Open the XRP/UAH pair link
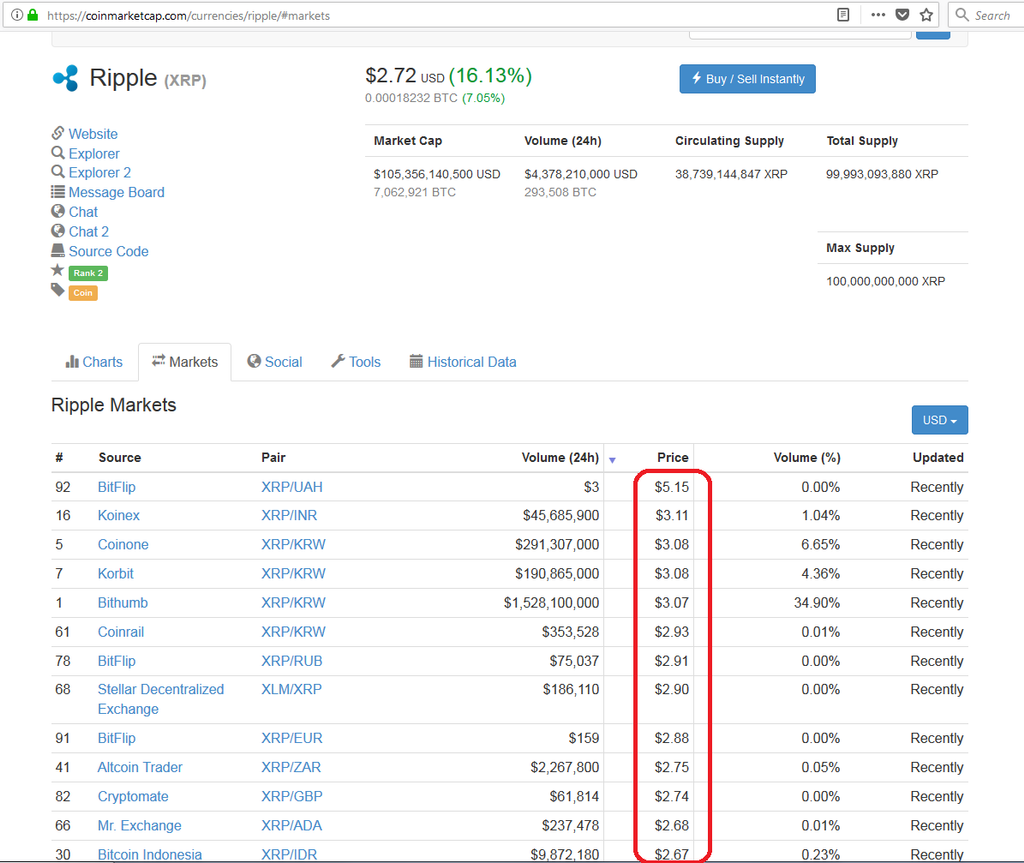The width and height of the screenshot is (1024, 863). pos(291,487)
